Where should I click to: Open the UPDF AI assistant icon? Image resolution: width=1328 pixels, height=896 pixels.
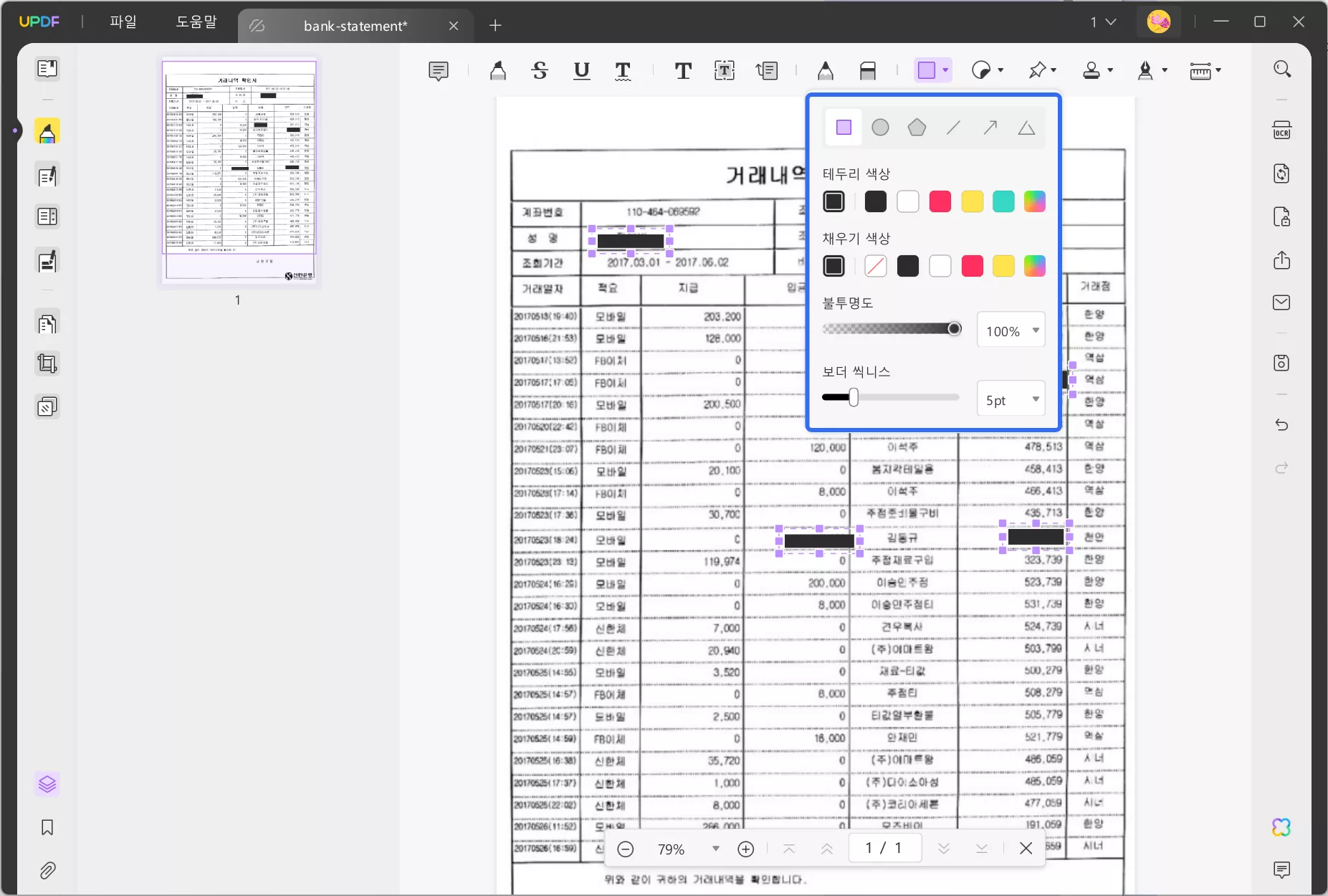point(1282,827)
